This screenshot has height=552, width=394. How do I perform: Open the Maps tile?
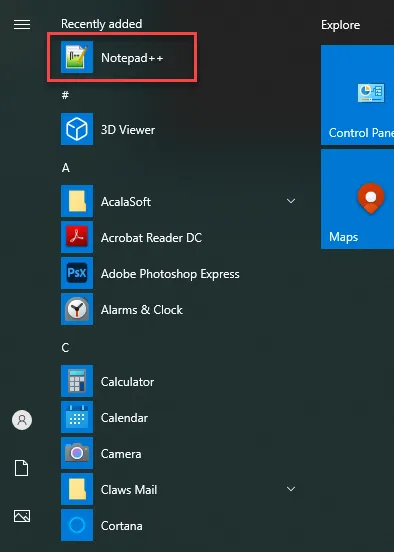click(x=357, y=199)
